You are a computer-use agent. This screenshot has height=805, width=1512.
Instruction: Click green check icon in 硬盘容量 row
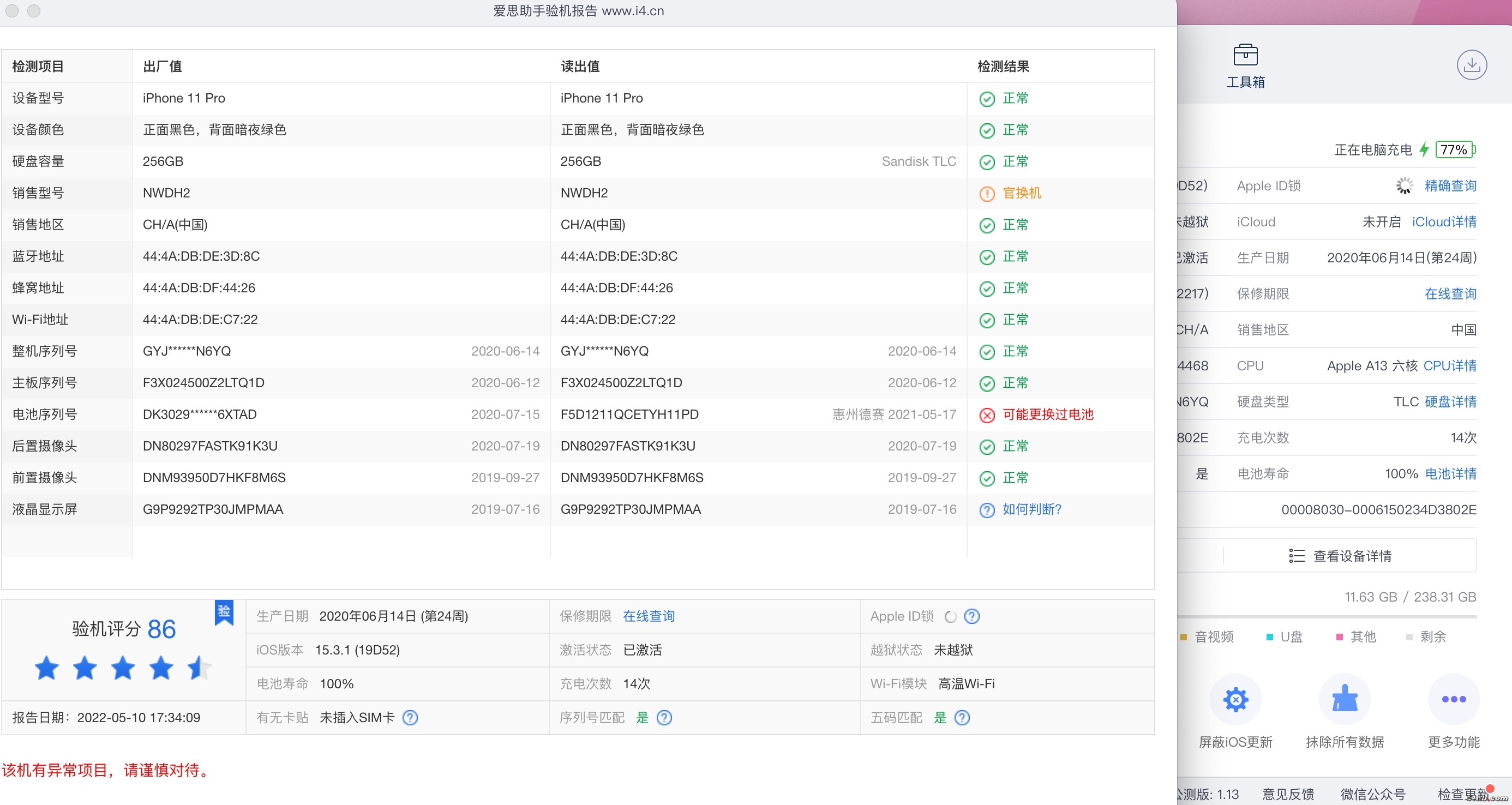pyautogui.click(x=987, y=162)
